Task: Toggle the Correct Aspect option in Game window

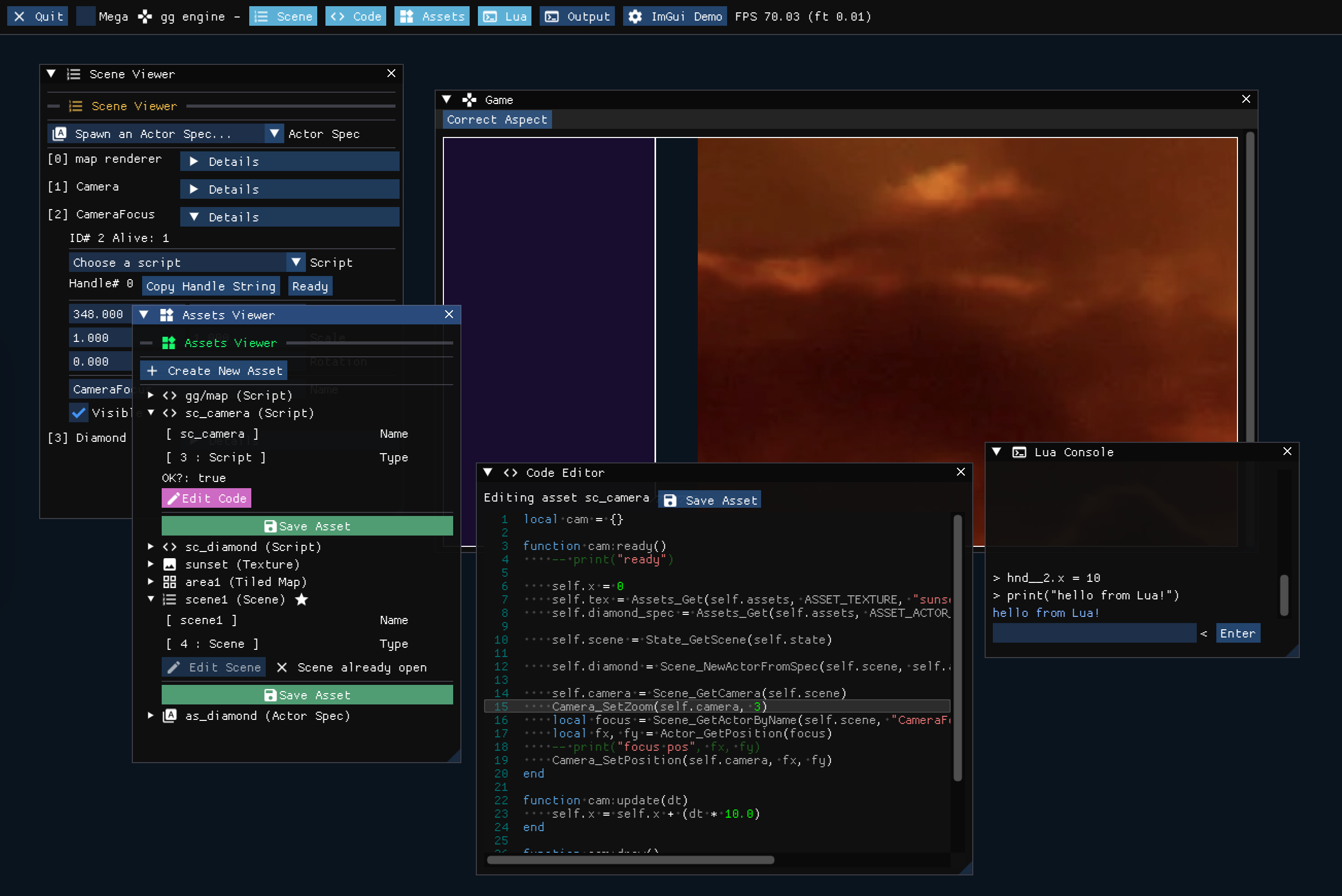Action: (496, 119)
